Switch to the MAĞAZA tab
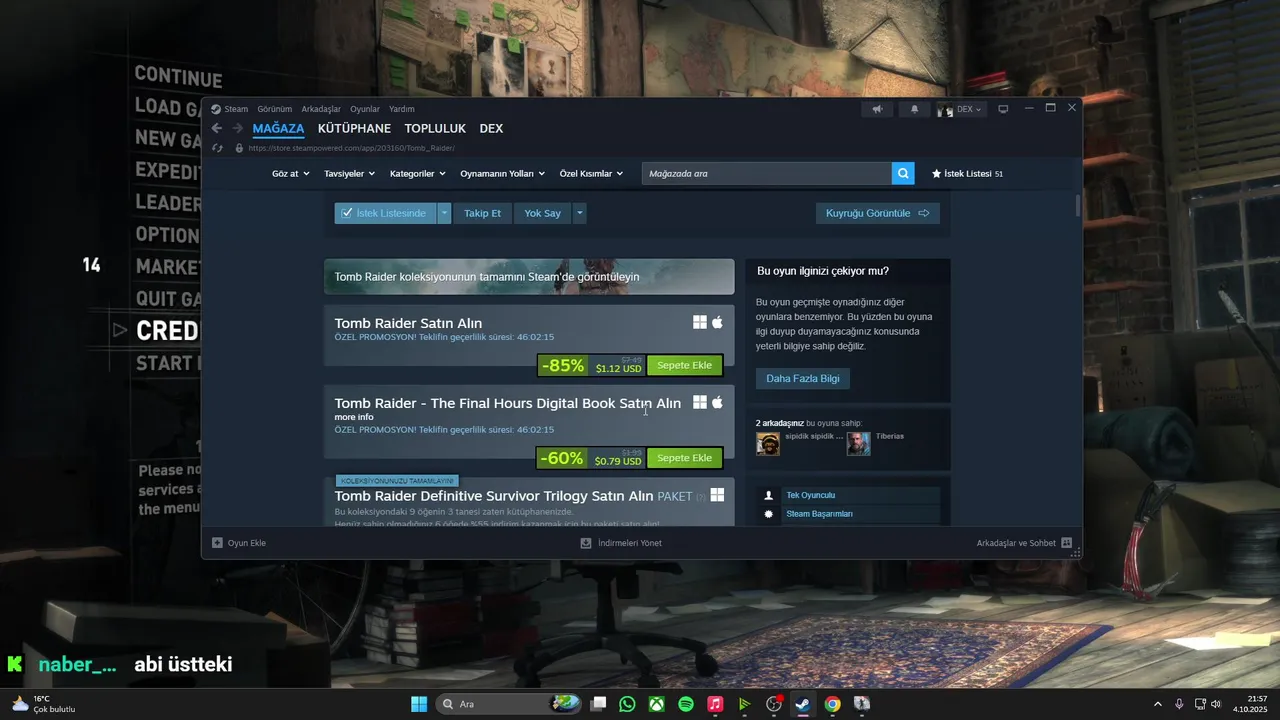The width and height of the screenshot is (1280, 720). click(278, 128)
